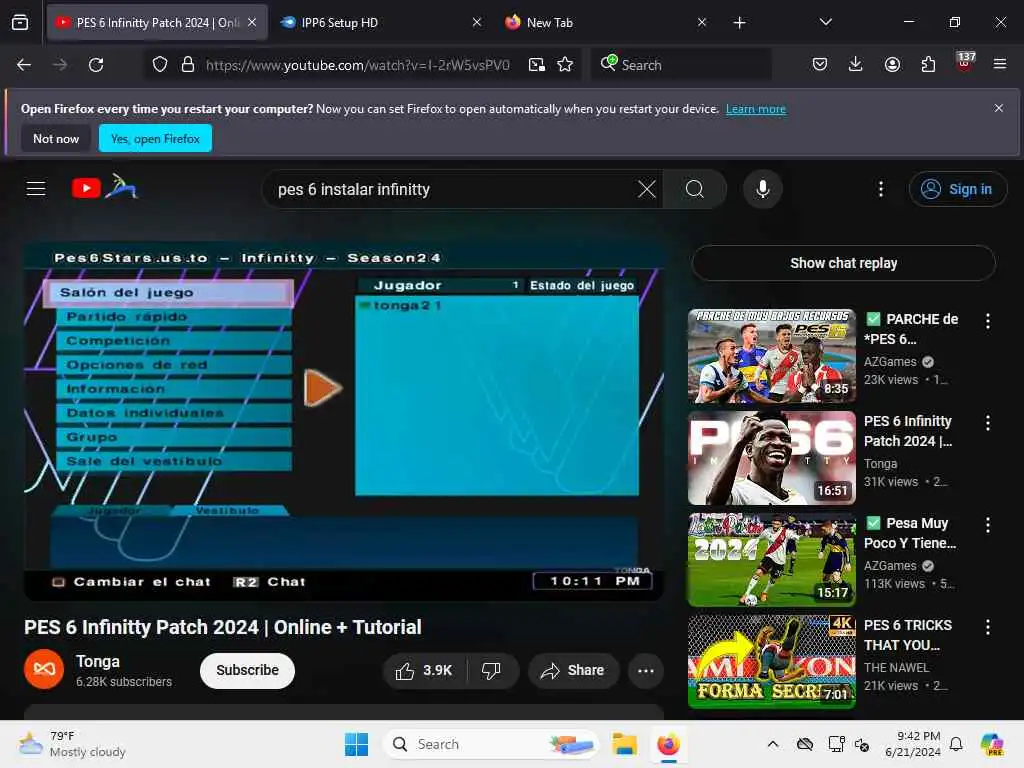Open more actions ellipsis under the video
This screenshot has width=1024, height=768.
pyautogui.click(x=646, y=671)
